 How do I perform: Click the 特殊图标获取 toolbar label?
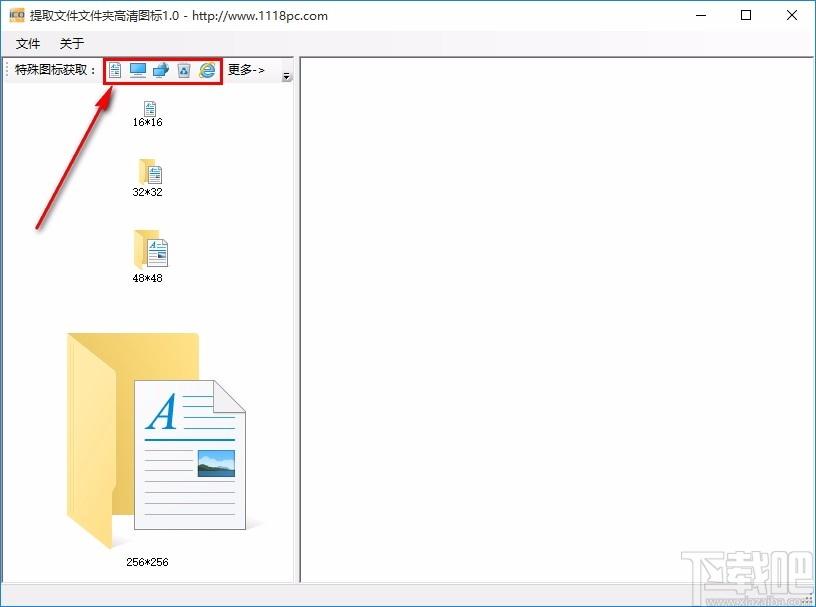[56, 70]
